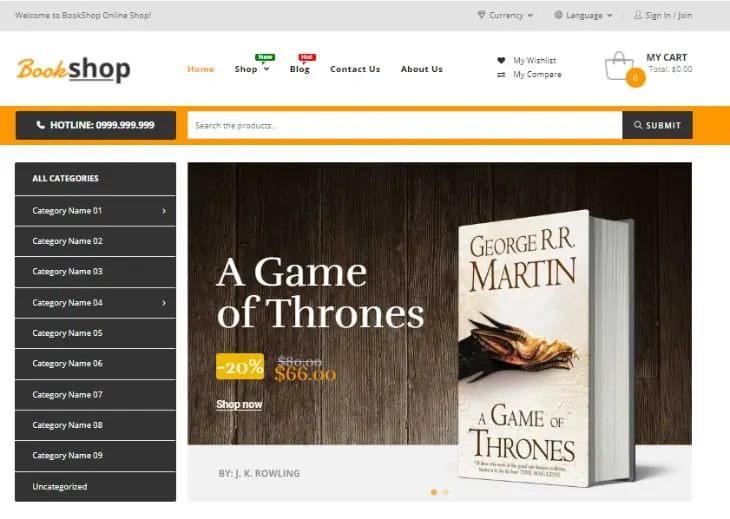Click the user icon beside Sign In
The image size is (730, 519).
click(x=637, y=15)
